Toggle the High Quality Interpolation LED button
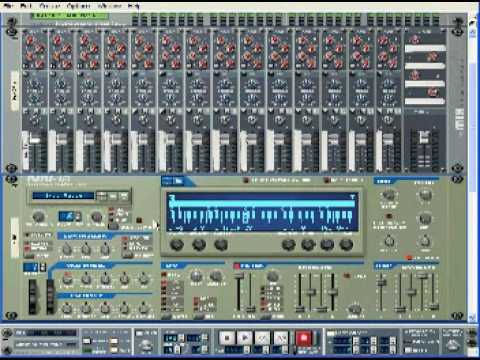 point(246,180)
